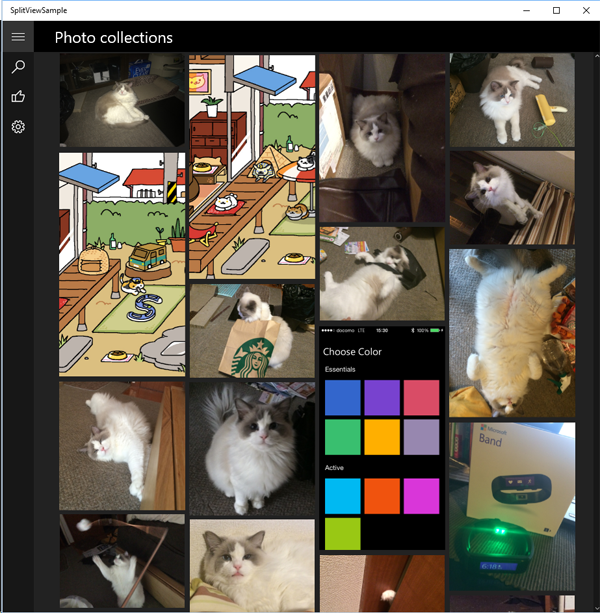Click the Essentials label in screenshot
This screenshot has height=613, width=600.
point(340,369)
